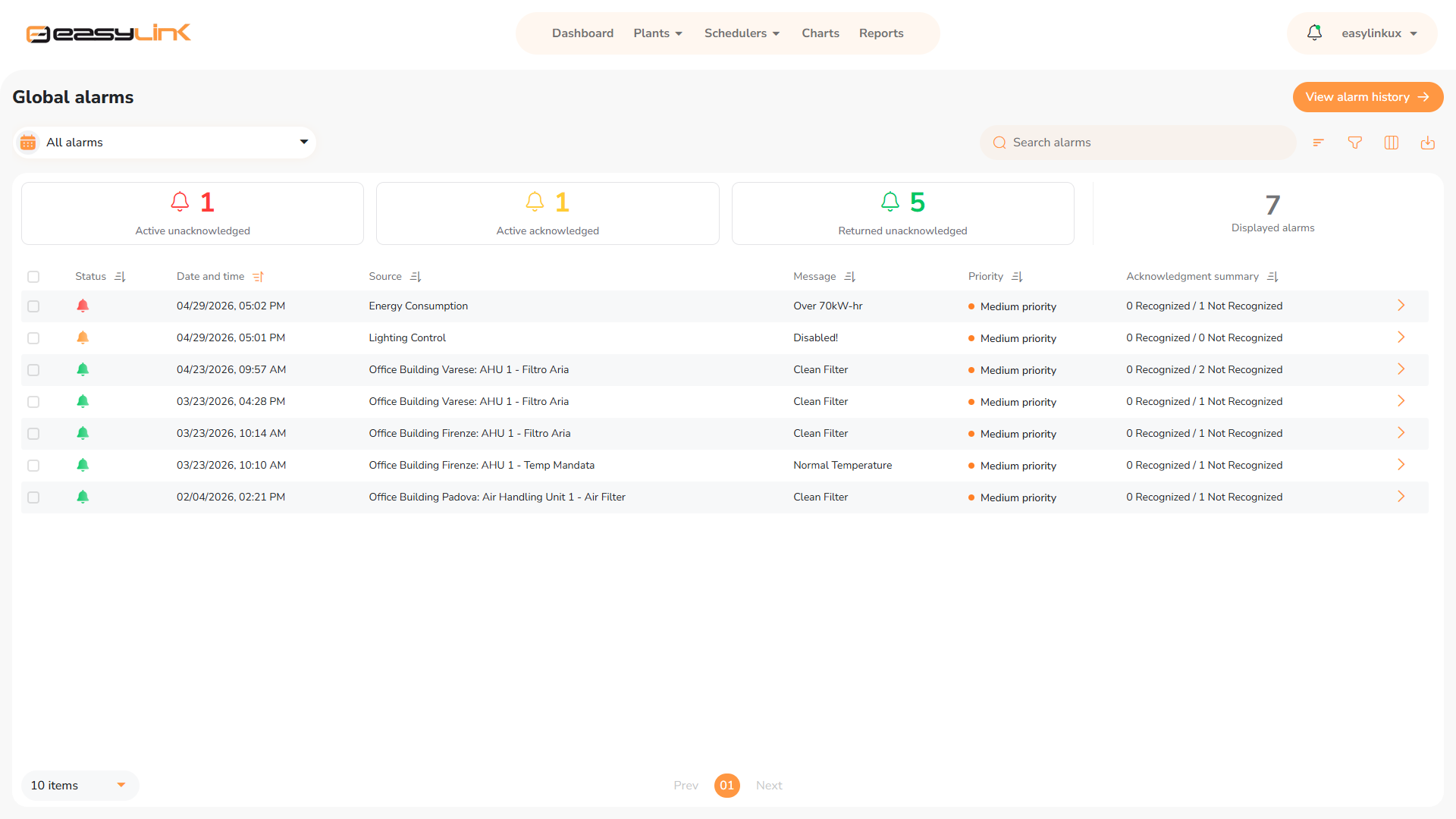Image resolution: width=1456 pixels, height=819 pixels.
Task: Open details arrow for Lighting Control alarm
Action: tap(1401, 337)
